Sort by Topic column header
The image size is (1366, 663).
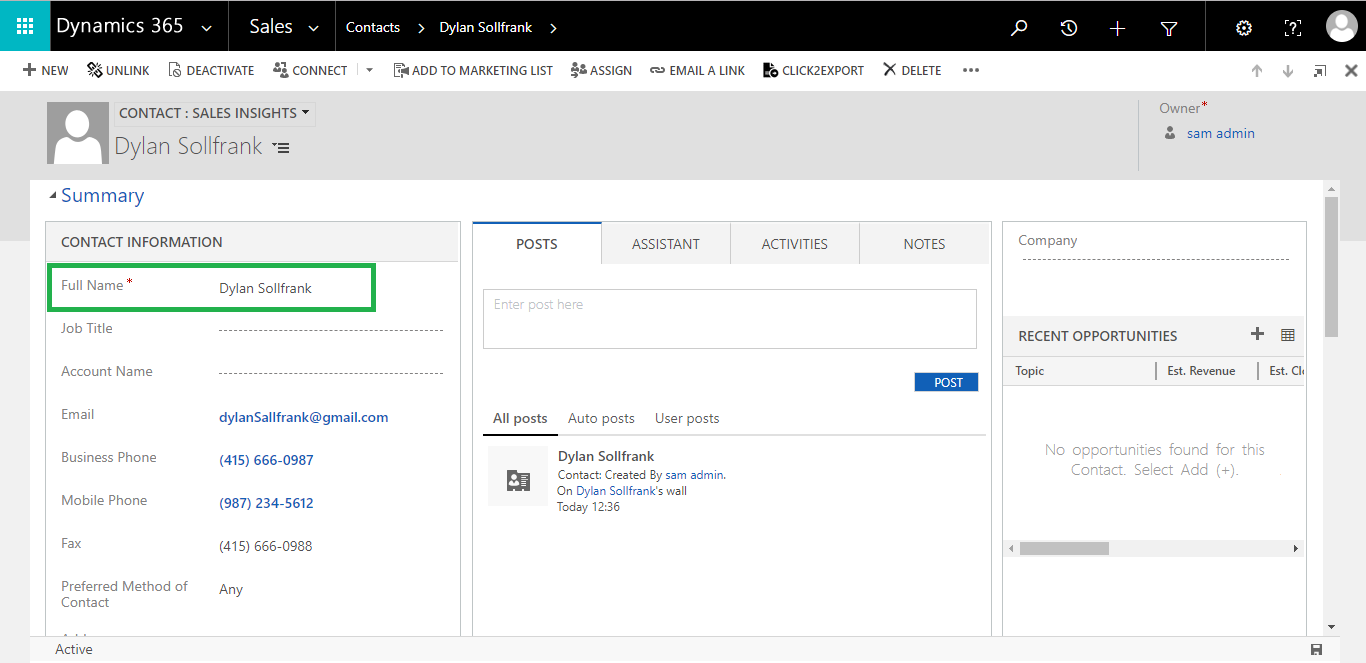(x=1030, y=371)
